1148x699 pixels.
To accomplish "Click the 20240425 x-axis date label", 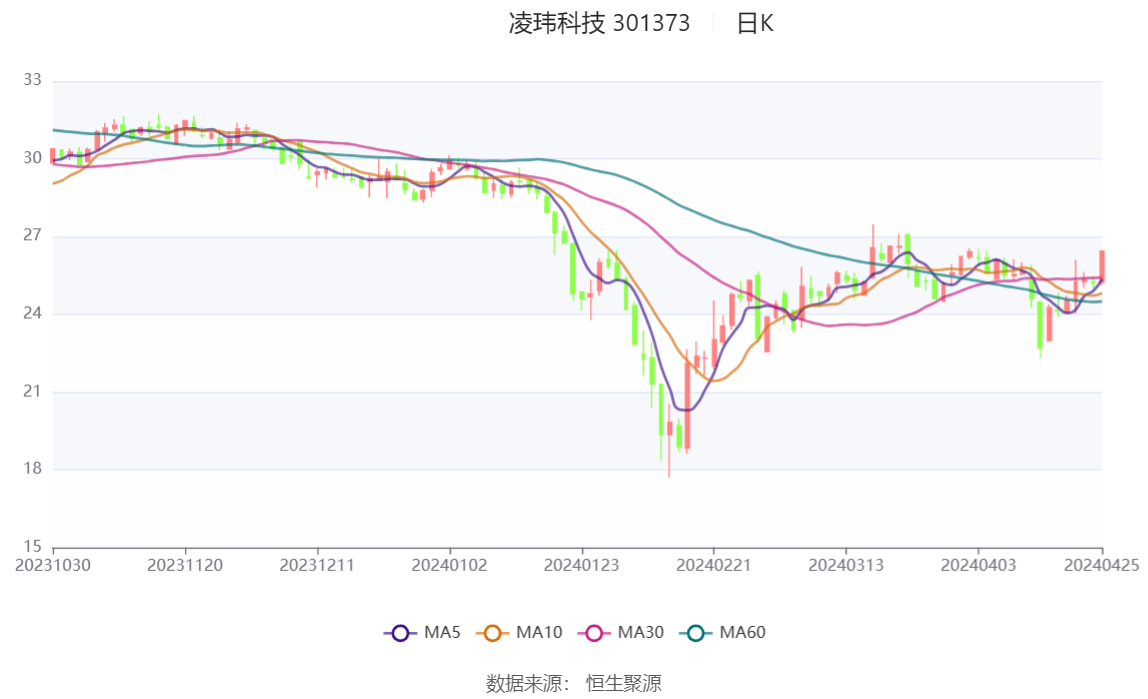I will click(x=1101, y=566).
